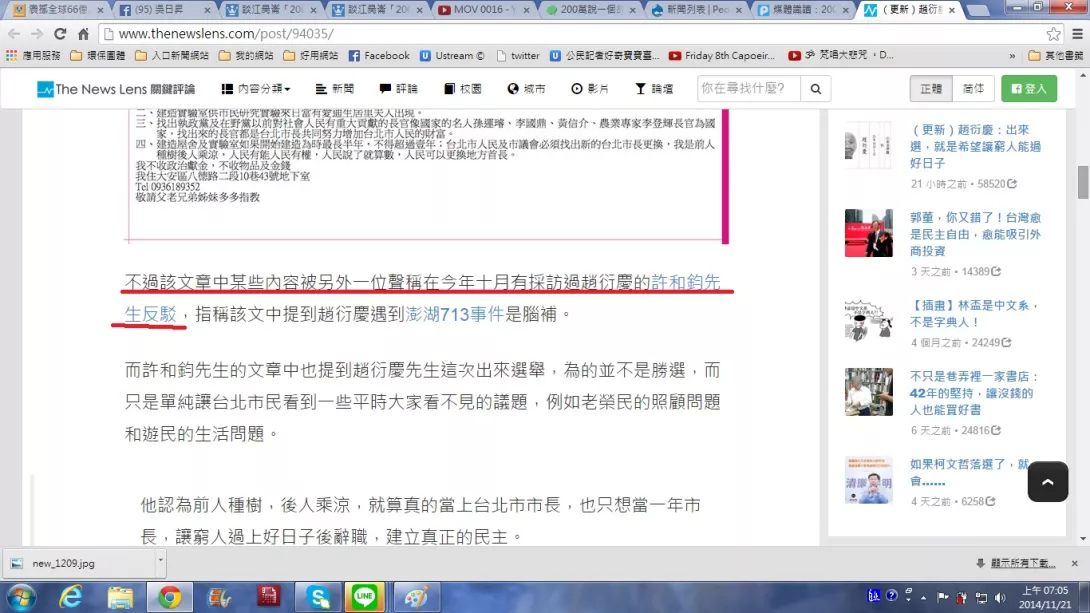Click The News Lens logo
The image size is (1090, 613).
[x=116, y=89]
